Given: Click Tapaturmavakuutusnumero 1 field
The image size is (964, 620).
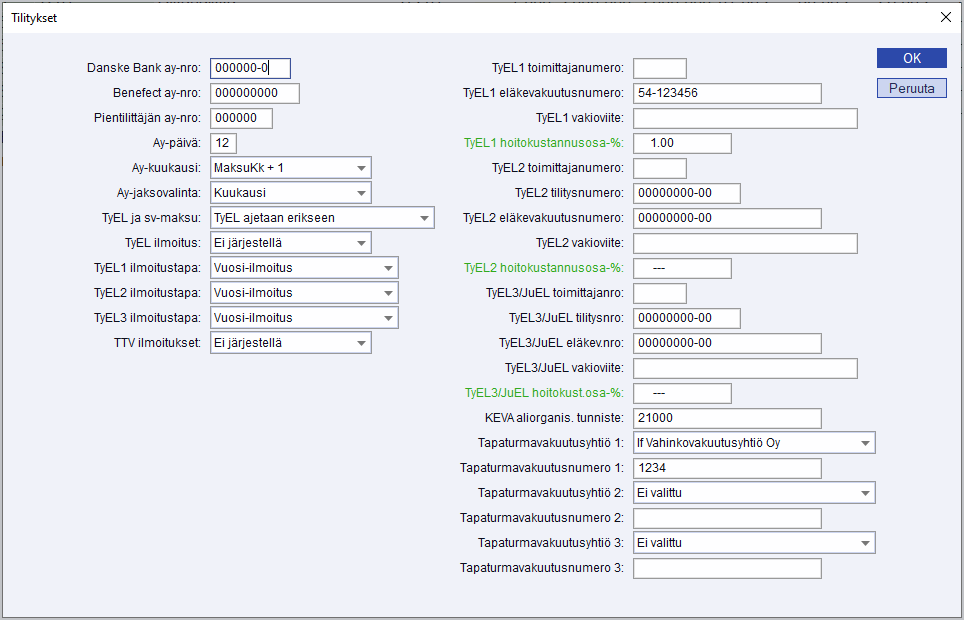Looking at the screenshot, I should 726,468.
